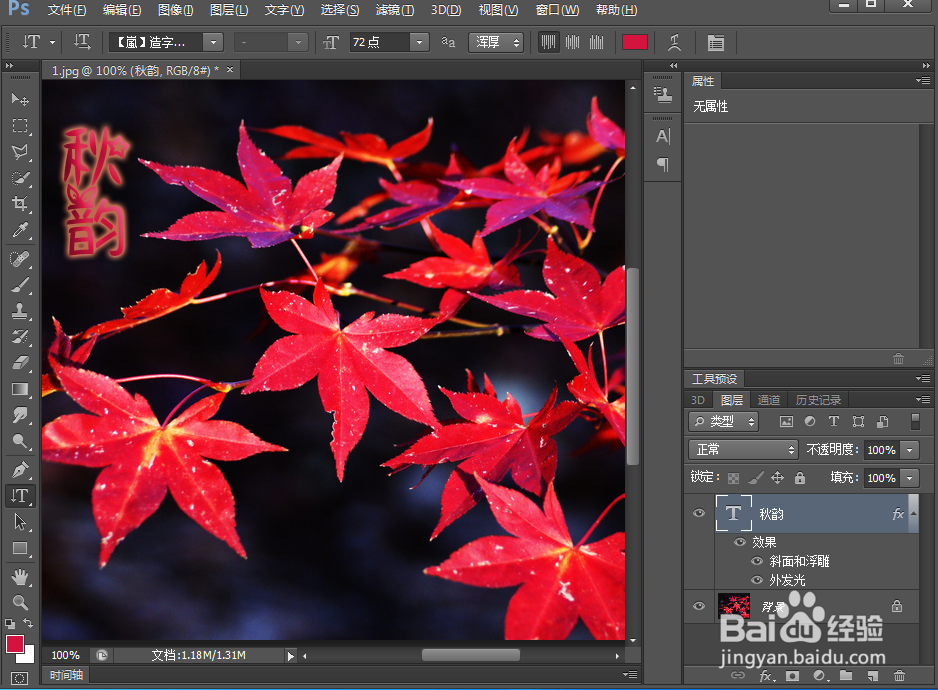The image size is (938, 690).
Task: Select the Pen tool
Action: click(x=20, y=470)
